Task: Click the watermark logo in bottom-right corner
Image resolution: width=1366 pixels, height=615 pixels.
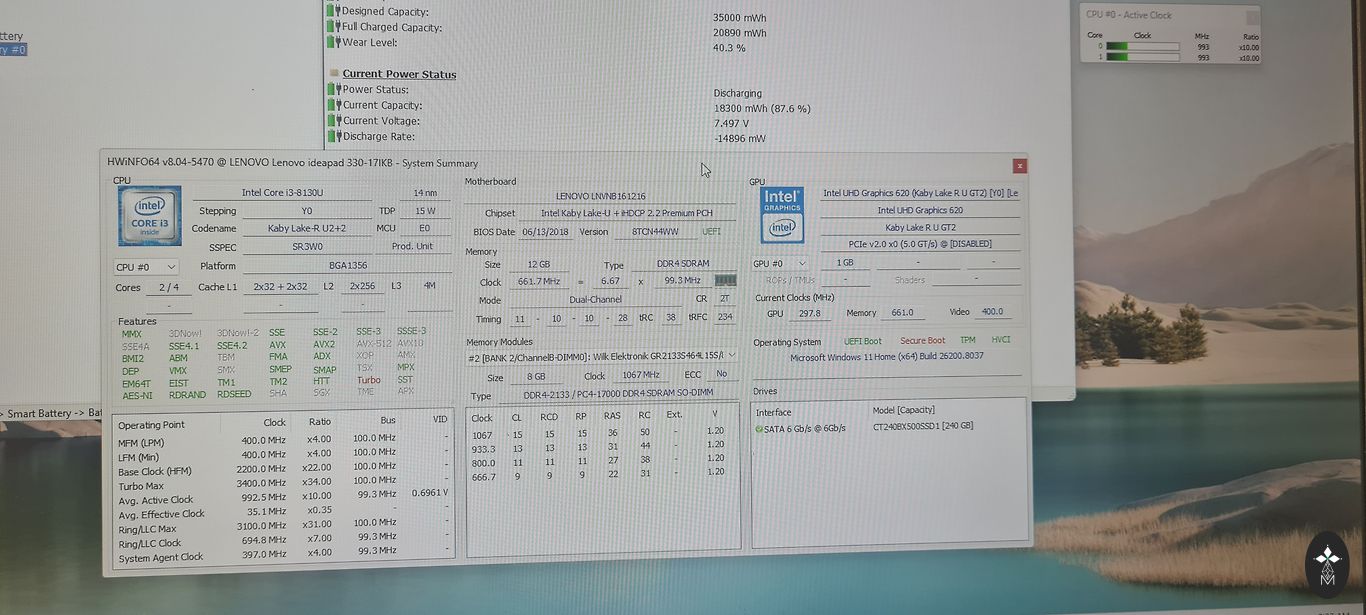Action: pyautogui.click(x=1327, y=563)
